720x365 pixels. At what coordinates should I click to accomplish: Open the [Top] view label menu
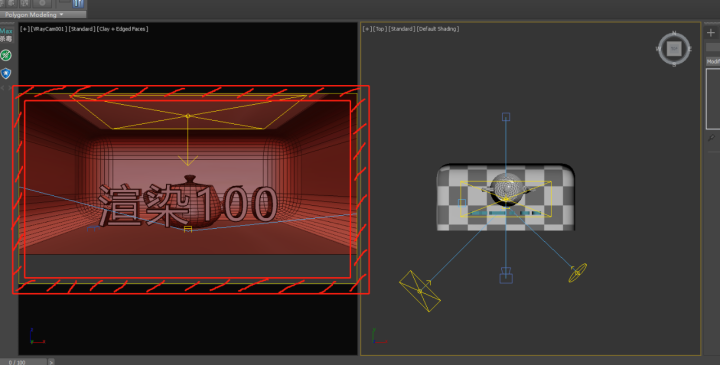[x=380, y=29]
